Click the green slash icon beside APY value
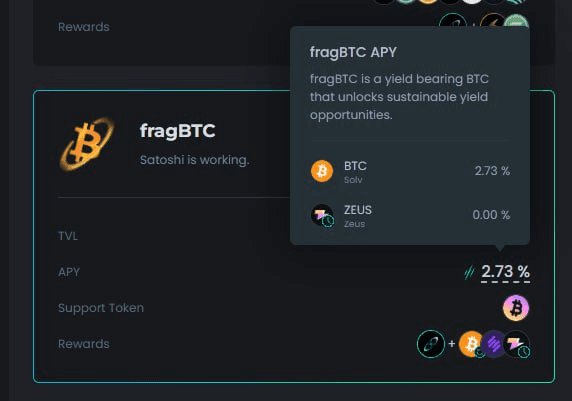Viewport: 572px width, 401px height. point(469,272)
